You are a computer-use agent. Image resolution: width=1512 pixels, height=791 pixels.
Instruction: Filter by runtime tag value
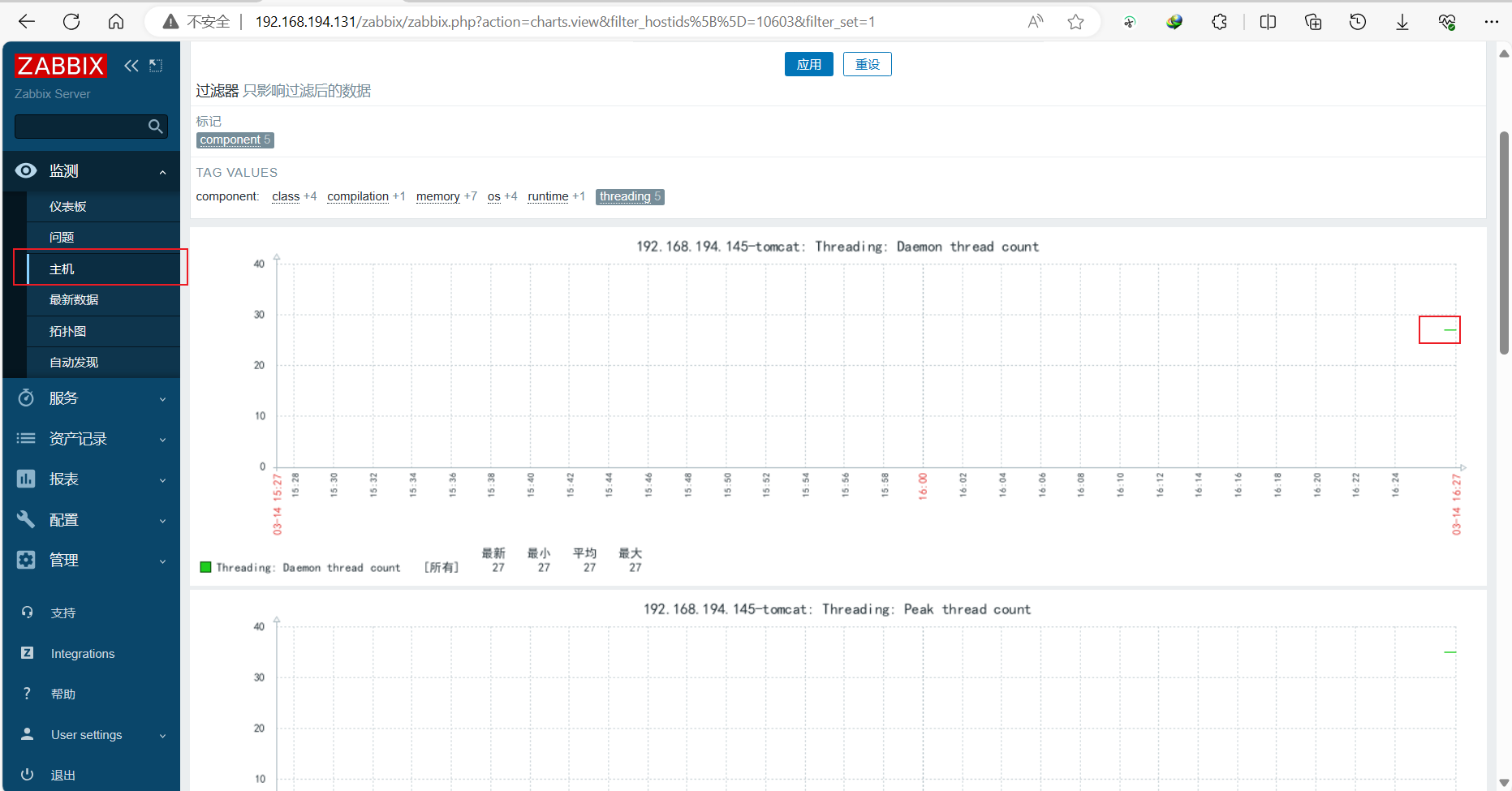coord(548,196)
